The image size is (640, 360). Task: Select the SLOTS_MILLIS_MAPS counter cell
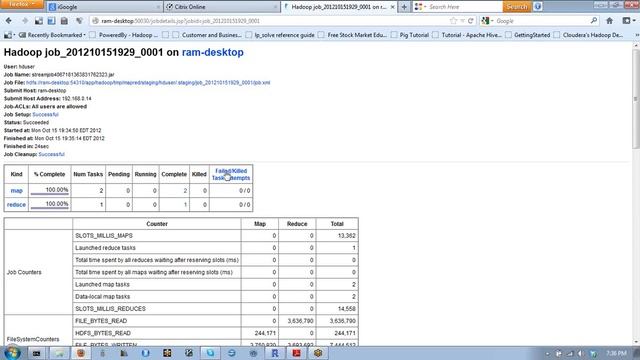157,236
